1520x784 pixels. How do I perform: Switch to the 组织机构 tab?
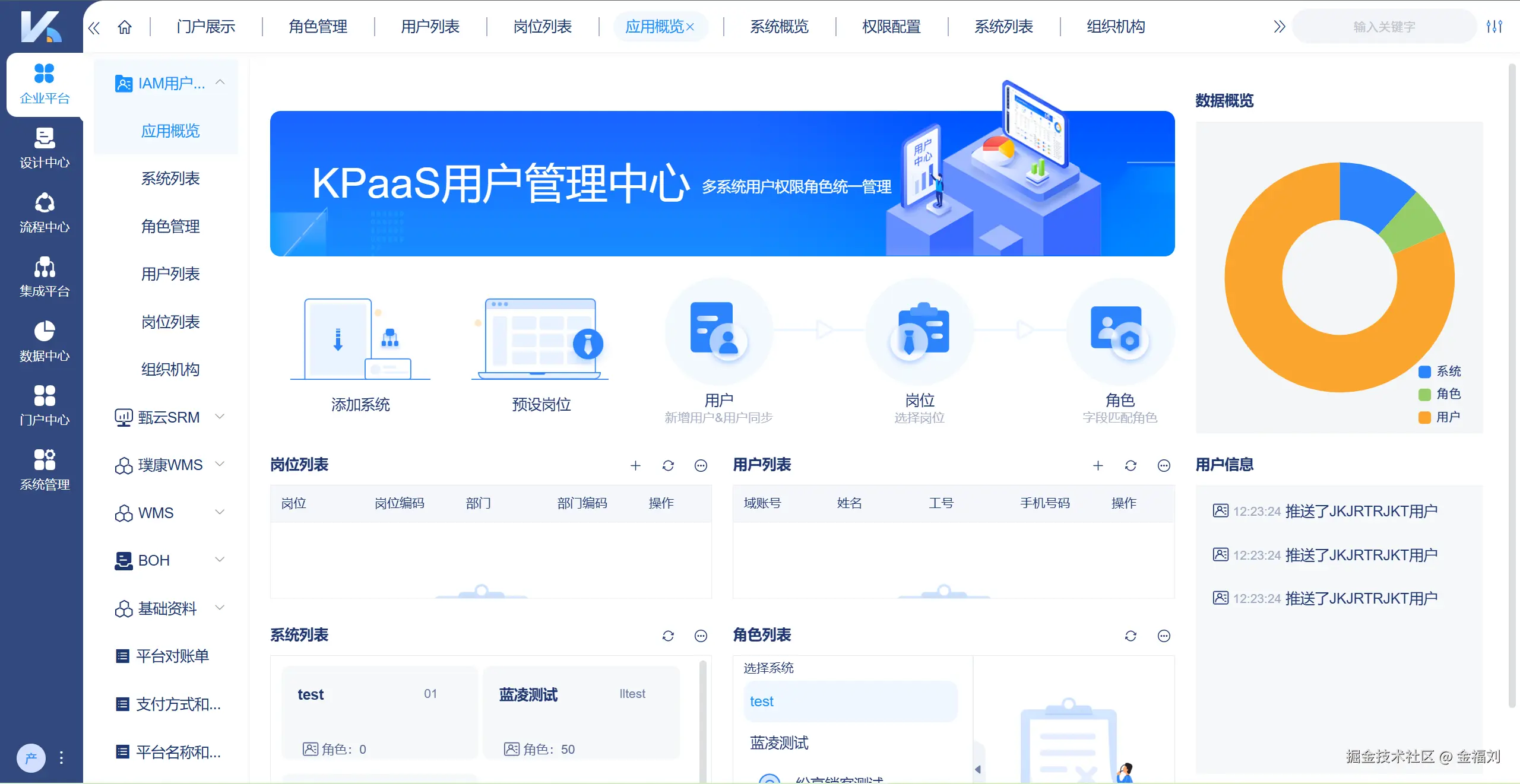(1114, 27)
